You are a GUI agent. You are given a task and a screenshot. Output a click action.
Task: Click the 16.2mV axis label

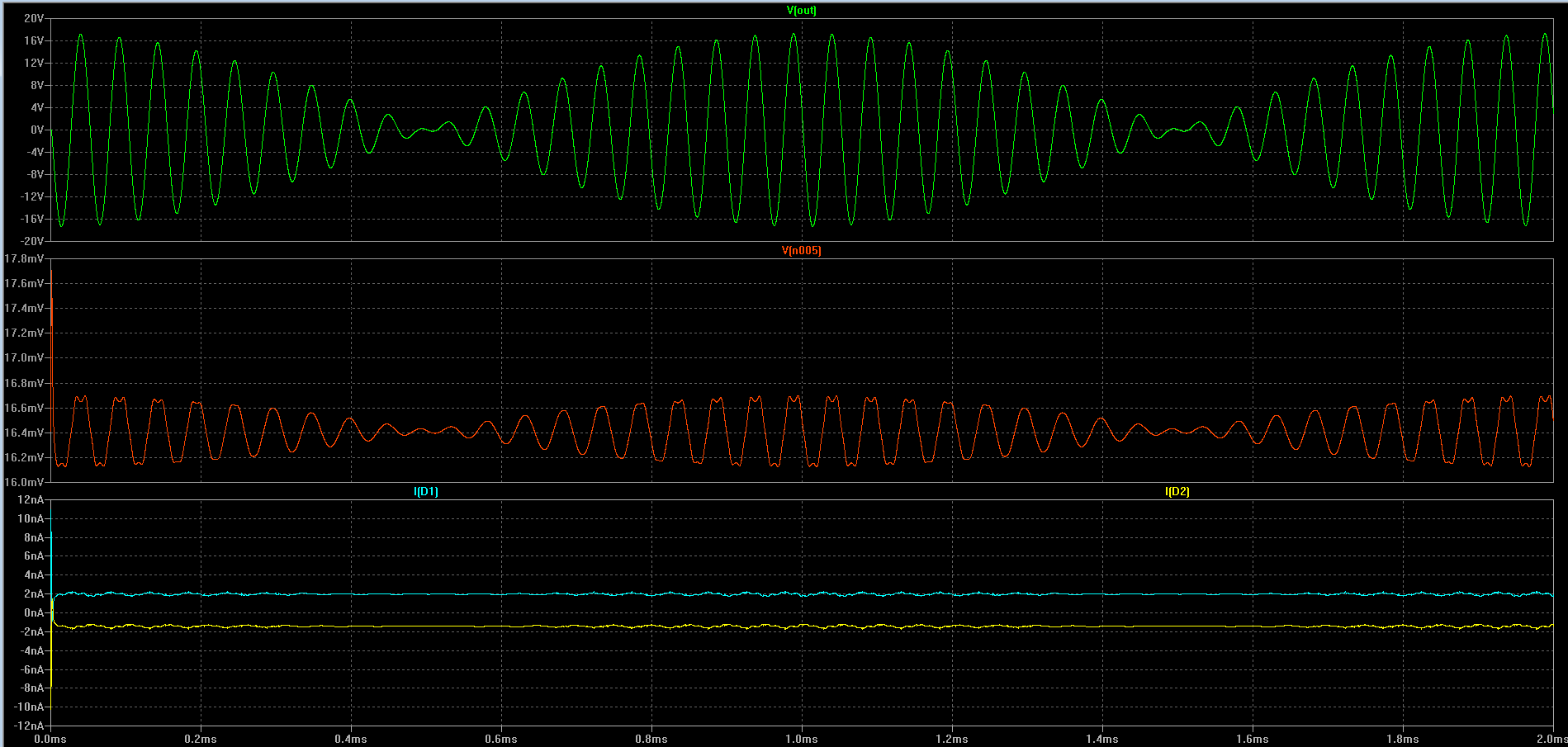click(24, 457)
